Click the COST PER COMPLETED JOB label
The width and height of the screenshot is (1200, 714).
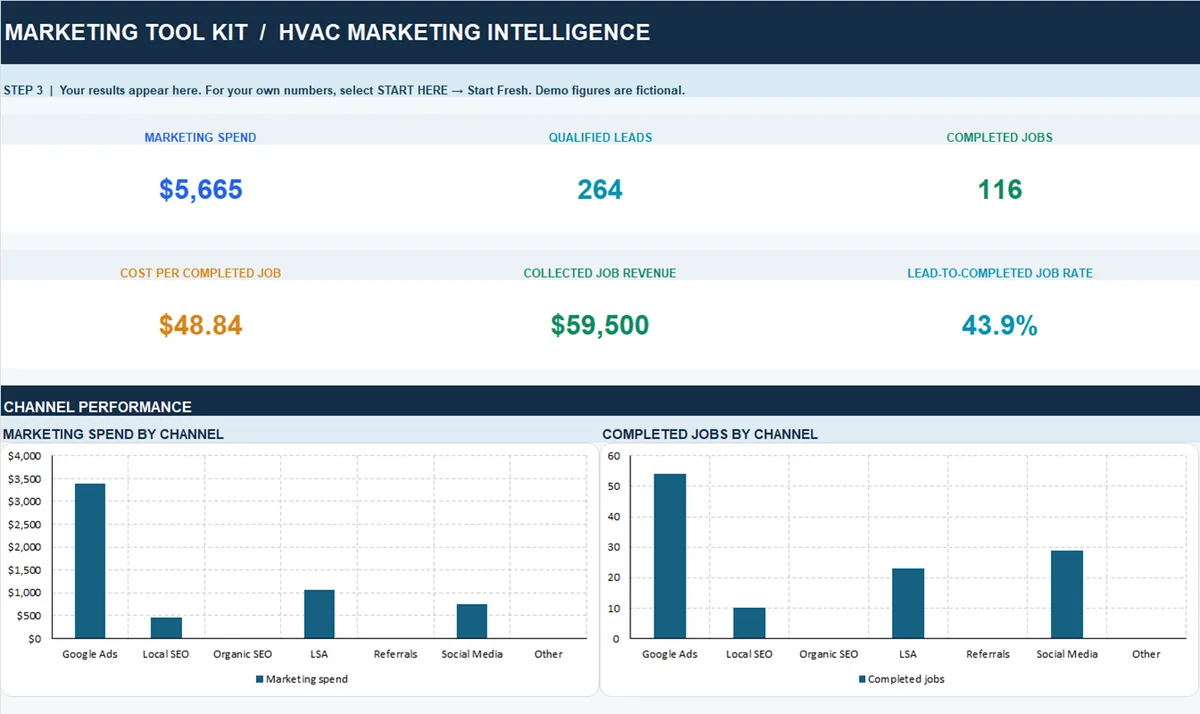[200, 273]
